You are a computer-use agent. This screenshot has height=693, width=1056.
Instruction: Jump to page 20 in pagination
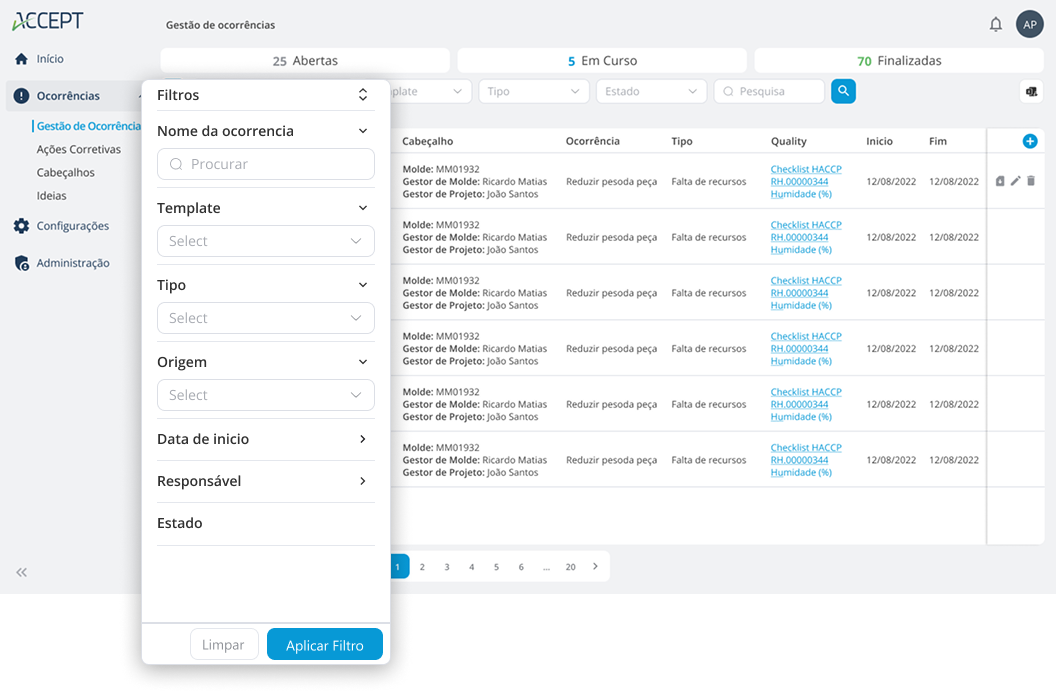570,567
